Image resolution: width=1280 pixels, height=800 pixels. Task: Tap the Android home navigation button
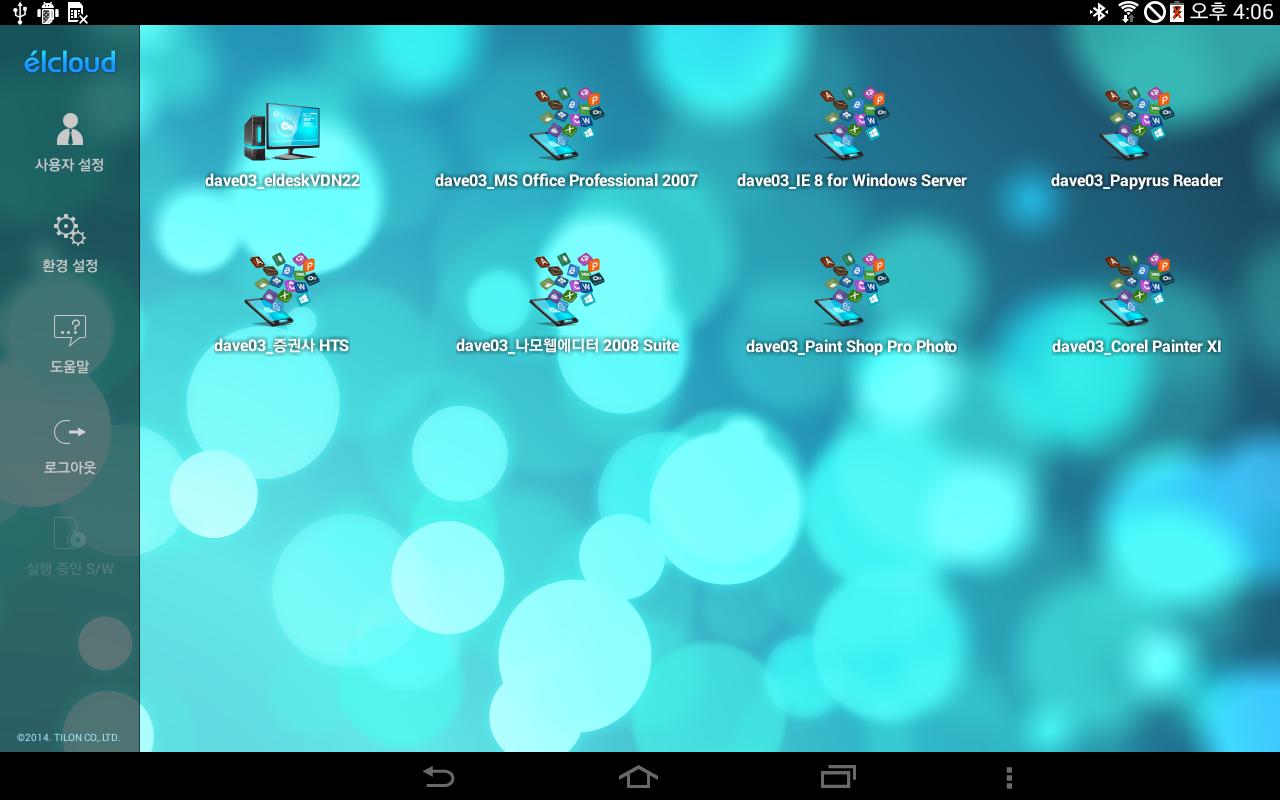click(639, 777)
